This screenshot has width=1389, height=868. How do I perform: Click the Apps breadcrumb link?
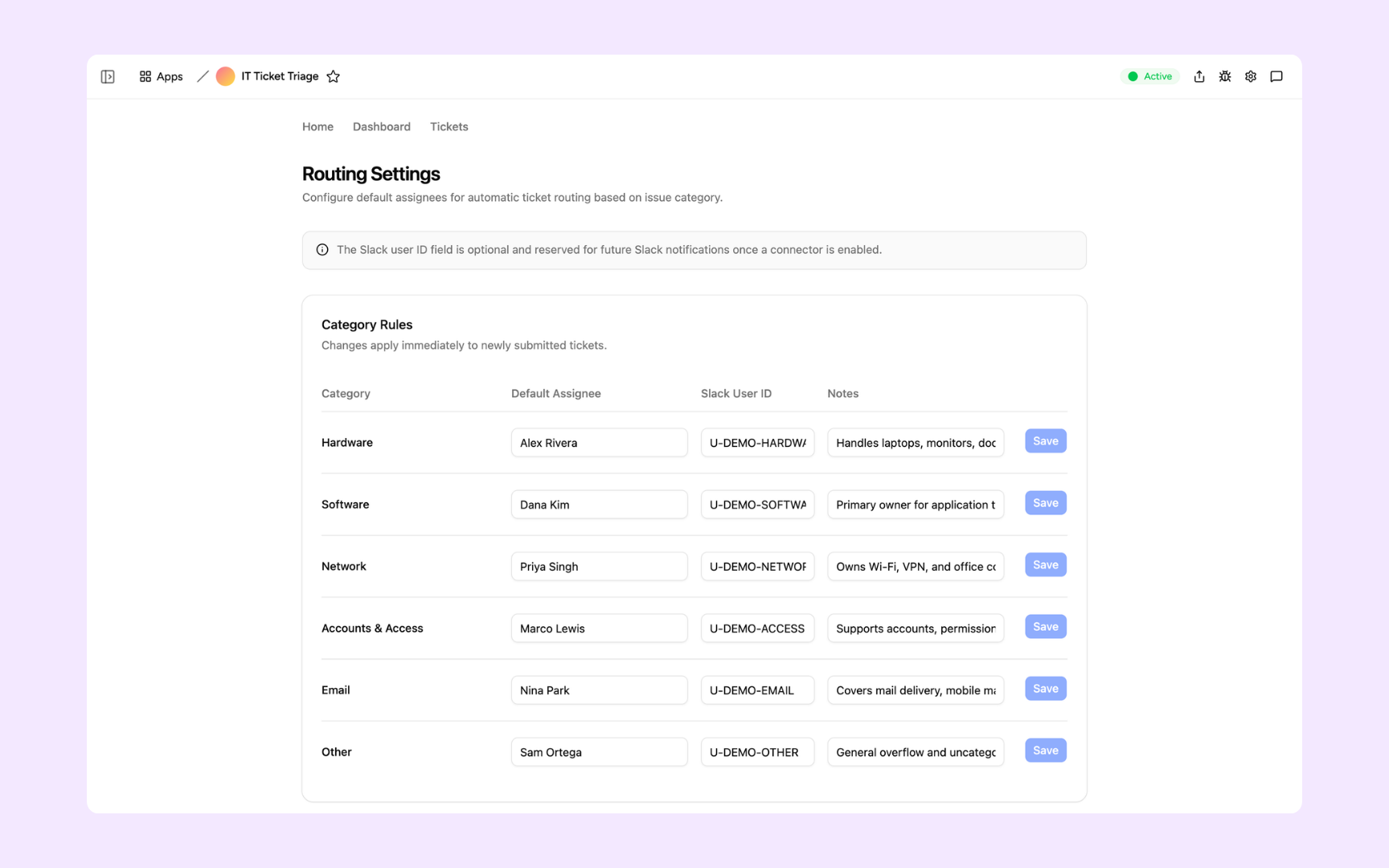coord(161,76)
